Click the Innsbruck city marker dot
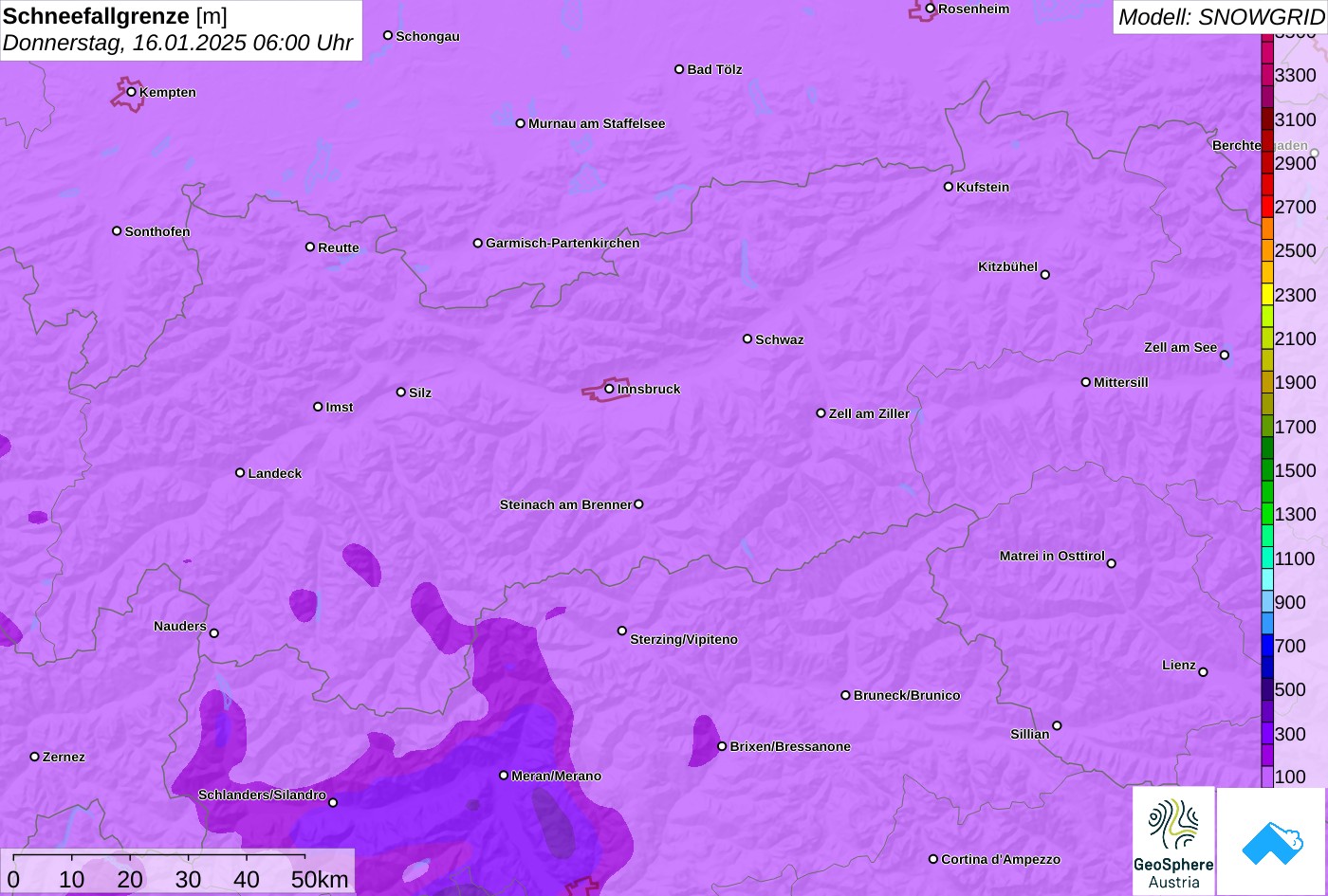This screenshot has height=896, width=1328. pyautogui.click(x=609, y=389)
